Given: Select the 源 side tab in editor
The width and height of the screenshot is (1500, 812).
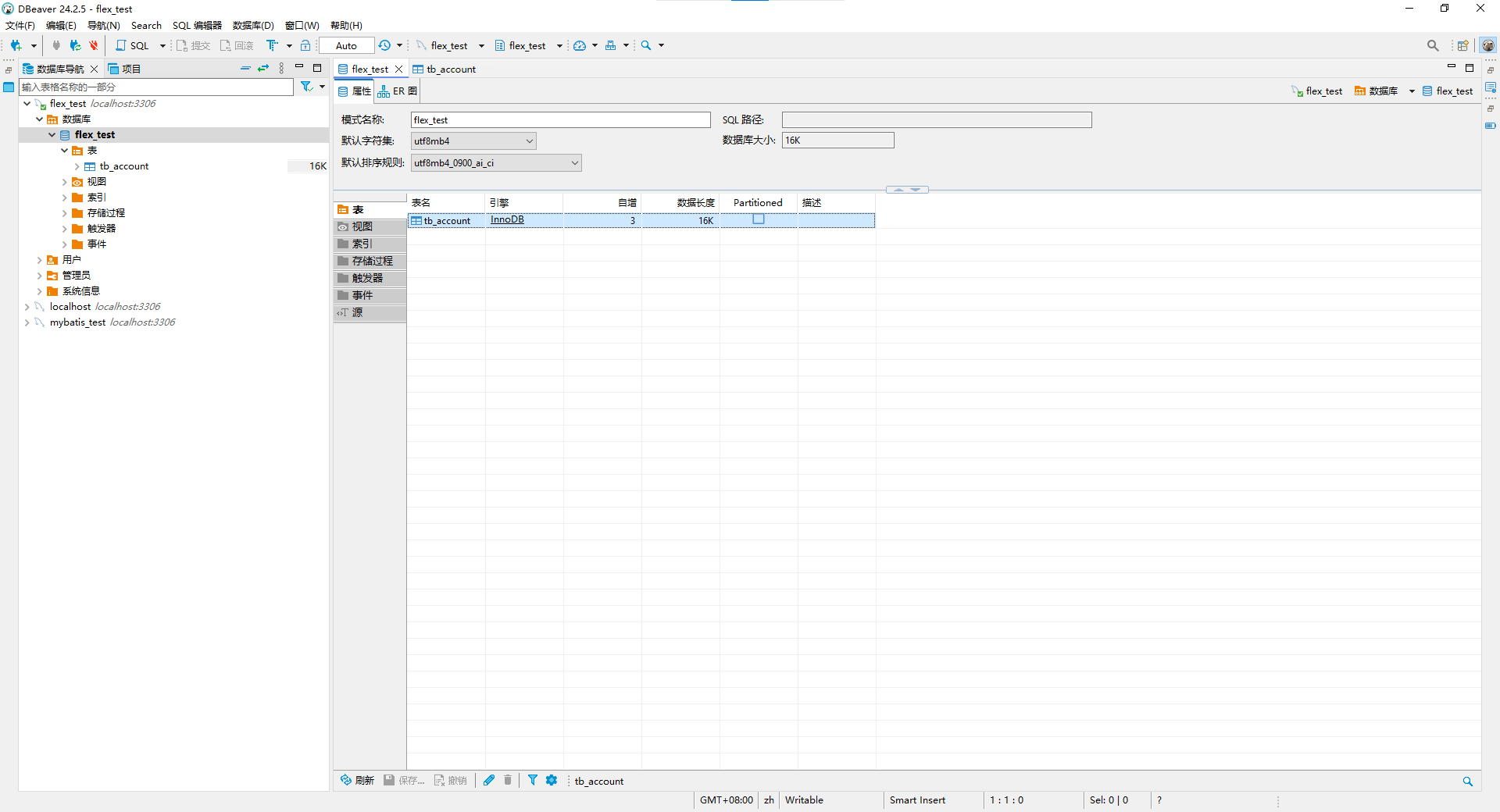Looking at the screenshot, I should pyautogui.click(x=370, y=312).
